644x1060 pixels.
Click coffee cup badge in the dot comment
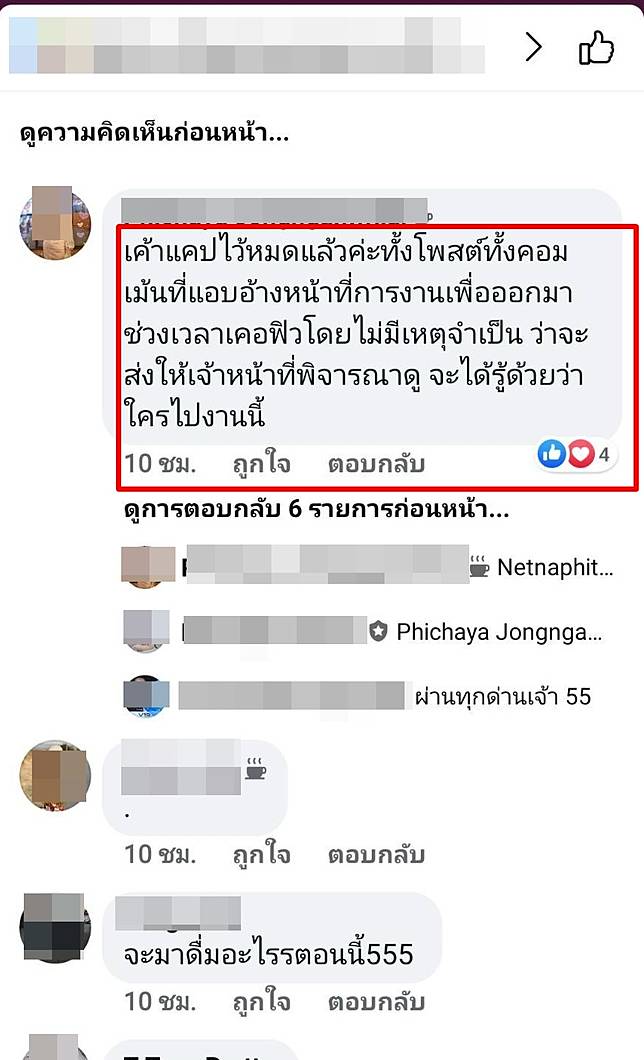click(x=255, y=769)
